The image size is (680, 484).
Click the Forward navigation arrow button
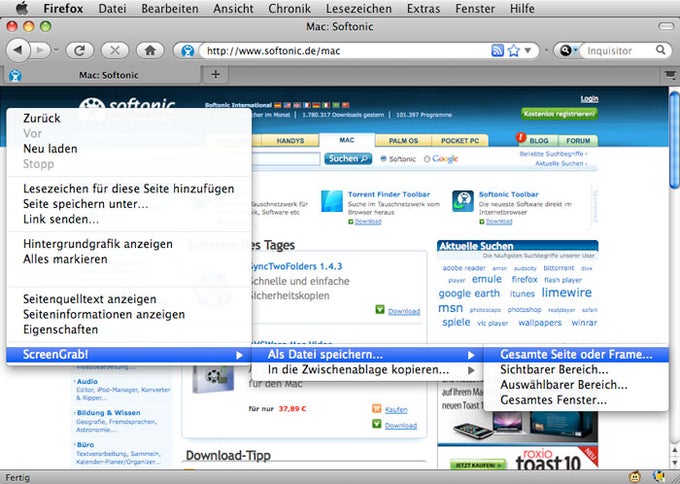point(41,50)
